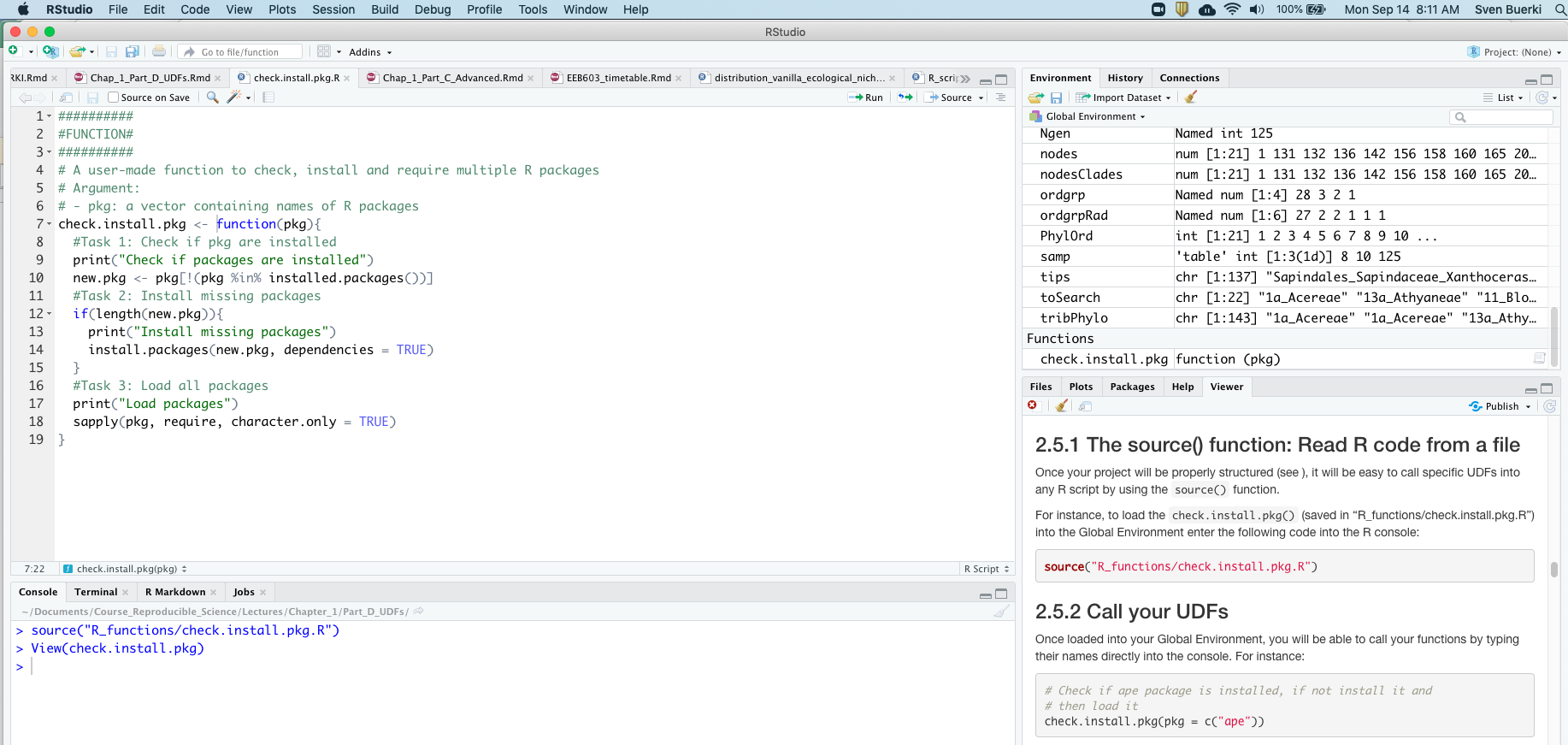Open Global Environment selector
The width and height of the screenshot is (1568, 745).
coord(1087,116)
